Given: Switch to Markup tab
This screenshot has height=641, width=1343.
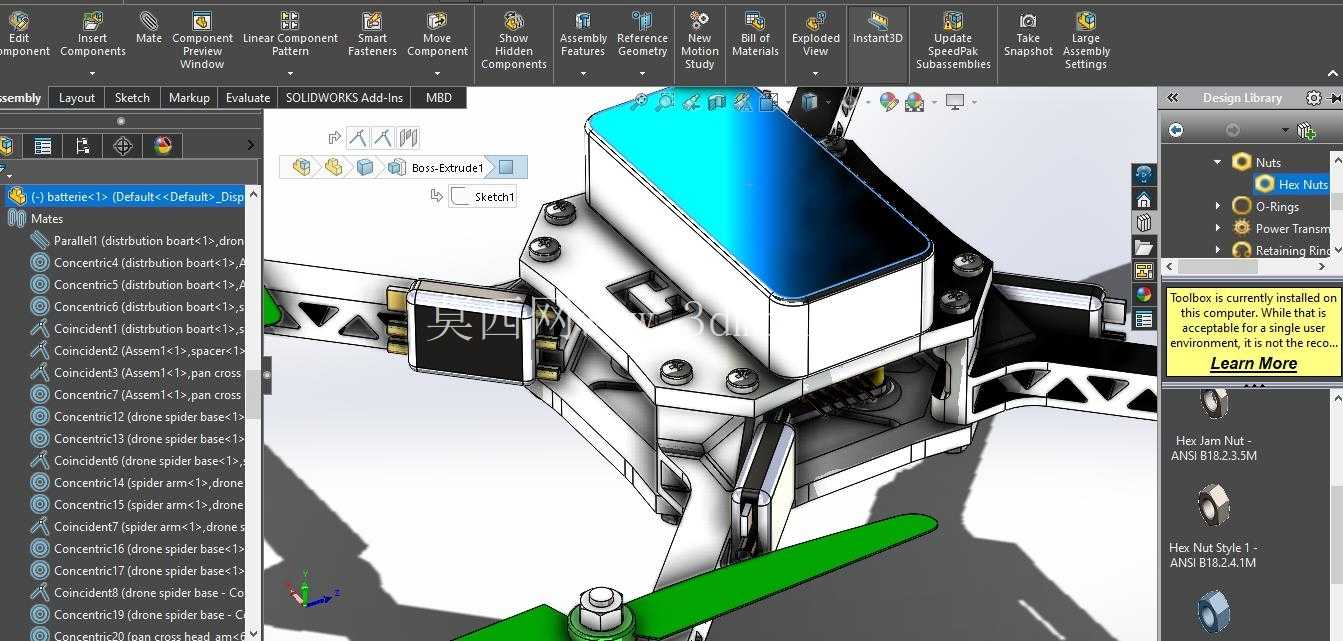Looking at the screenshot, I should point(189,97).
